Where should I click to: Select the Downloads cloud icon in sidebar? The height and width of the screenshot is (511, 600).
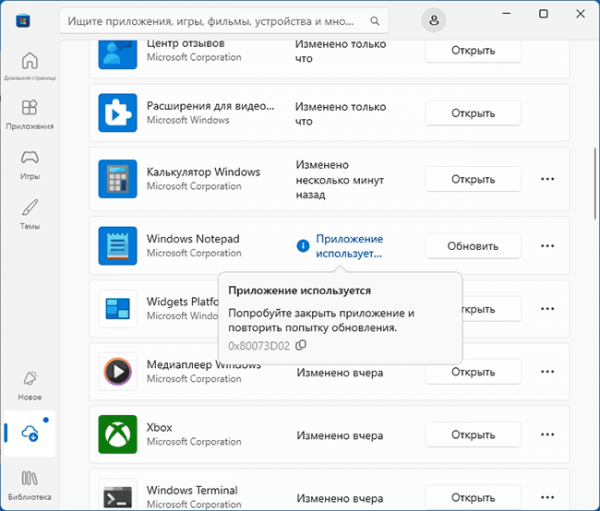(x=30, y=433)
